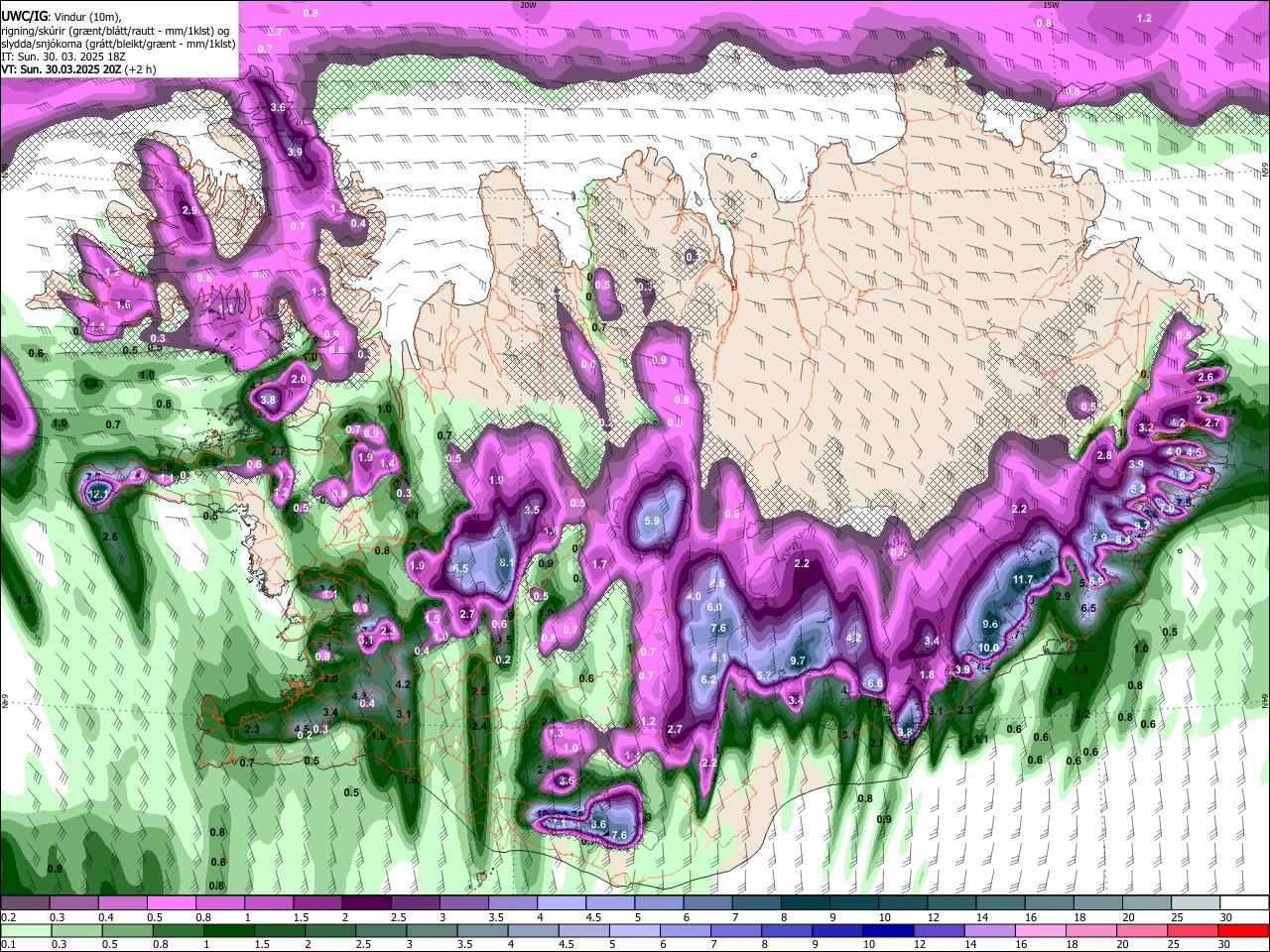Image resolution: width=1270 pixels, height=952 pixels.
Task: Click the 15W longitude label
Action: pos(1052,5)
